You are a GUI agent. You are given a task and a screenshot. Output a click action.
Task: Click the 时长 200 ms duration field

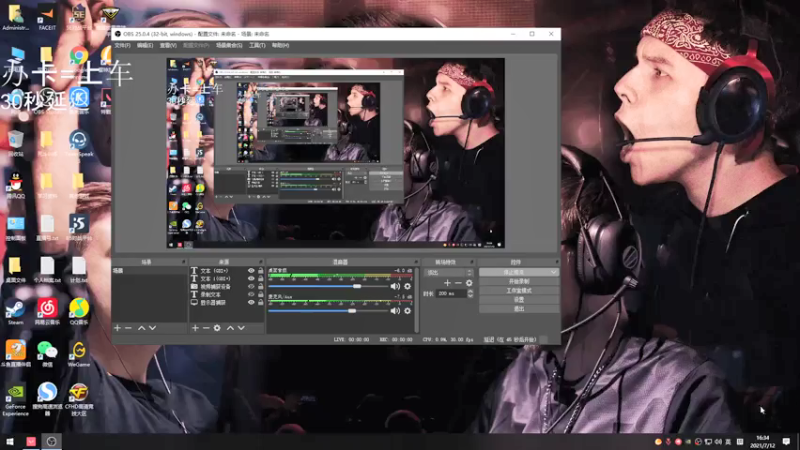point(452,293)
